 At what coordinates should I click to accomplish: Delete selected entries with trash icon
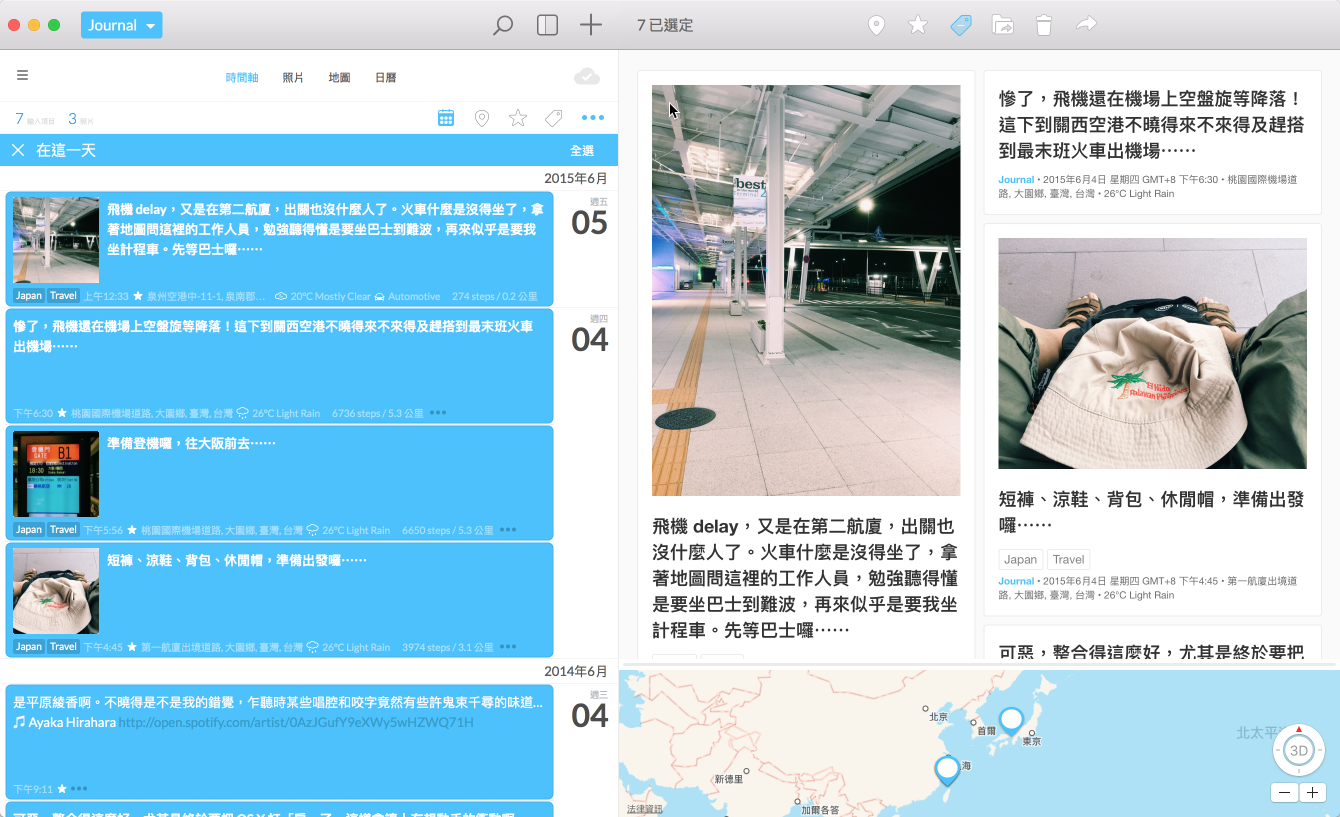coord(1044,25)
